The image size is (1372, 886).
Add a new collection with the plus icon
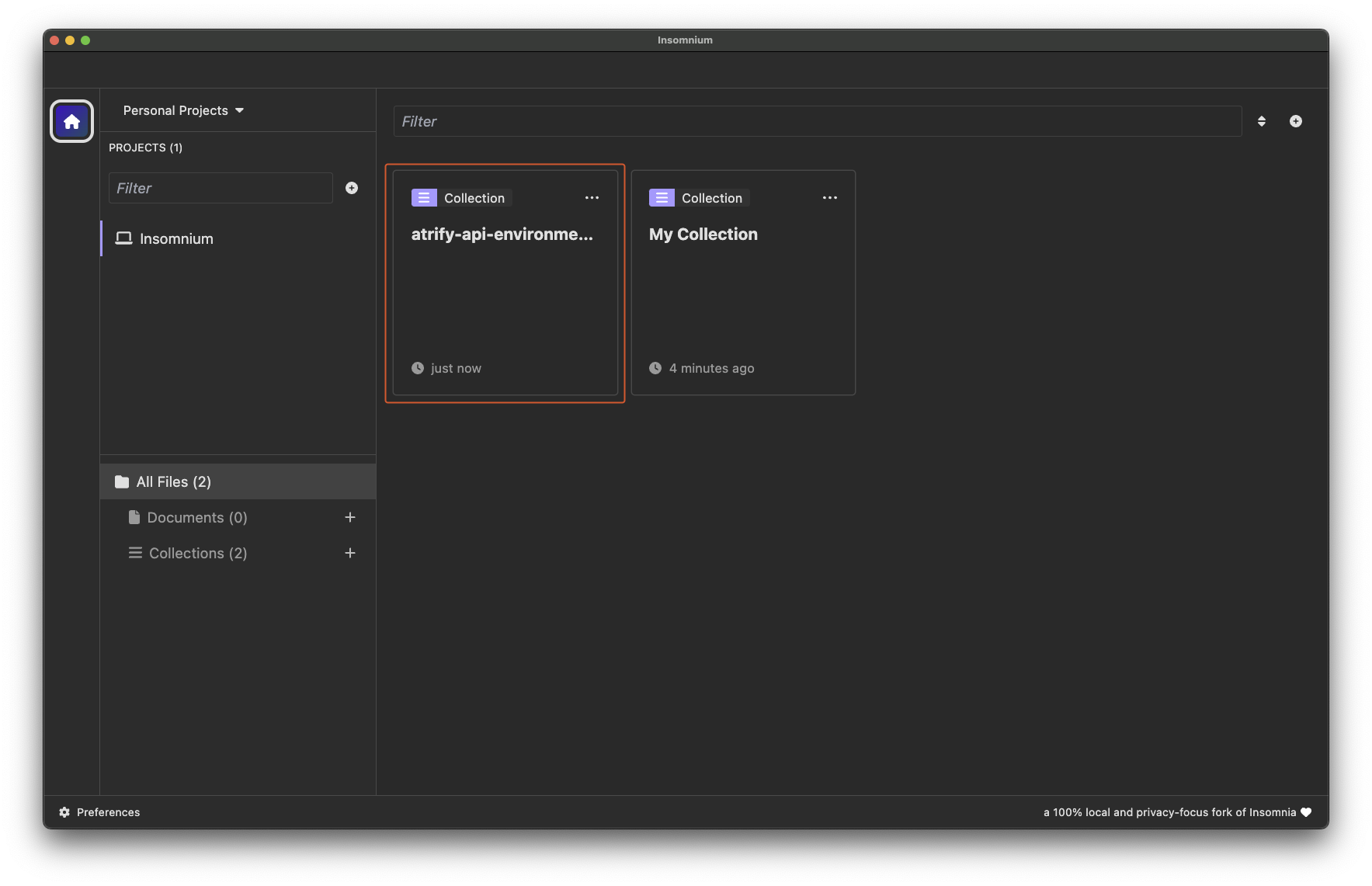pos(350,553)
